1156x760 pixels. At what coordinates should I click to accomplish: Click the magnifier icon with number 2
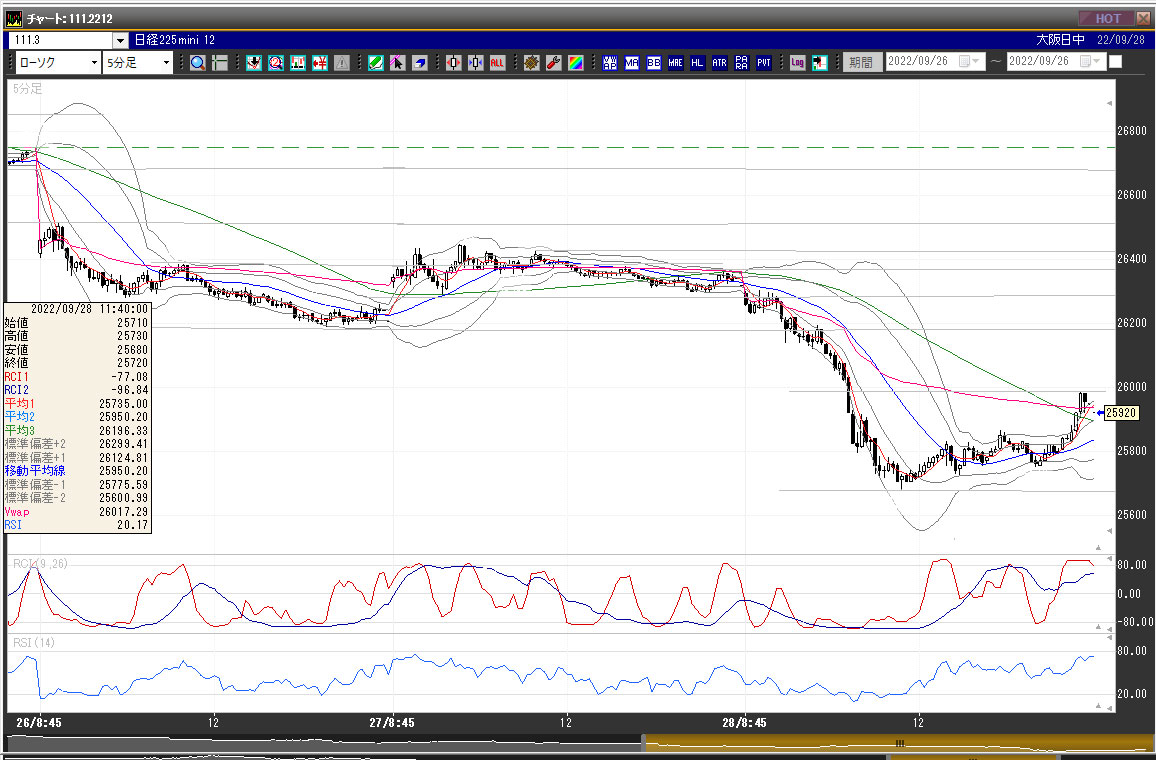[276, 63]
